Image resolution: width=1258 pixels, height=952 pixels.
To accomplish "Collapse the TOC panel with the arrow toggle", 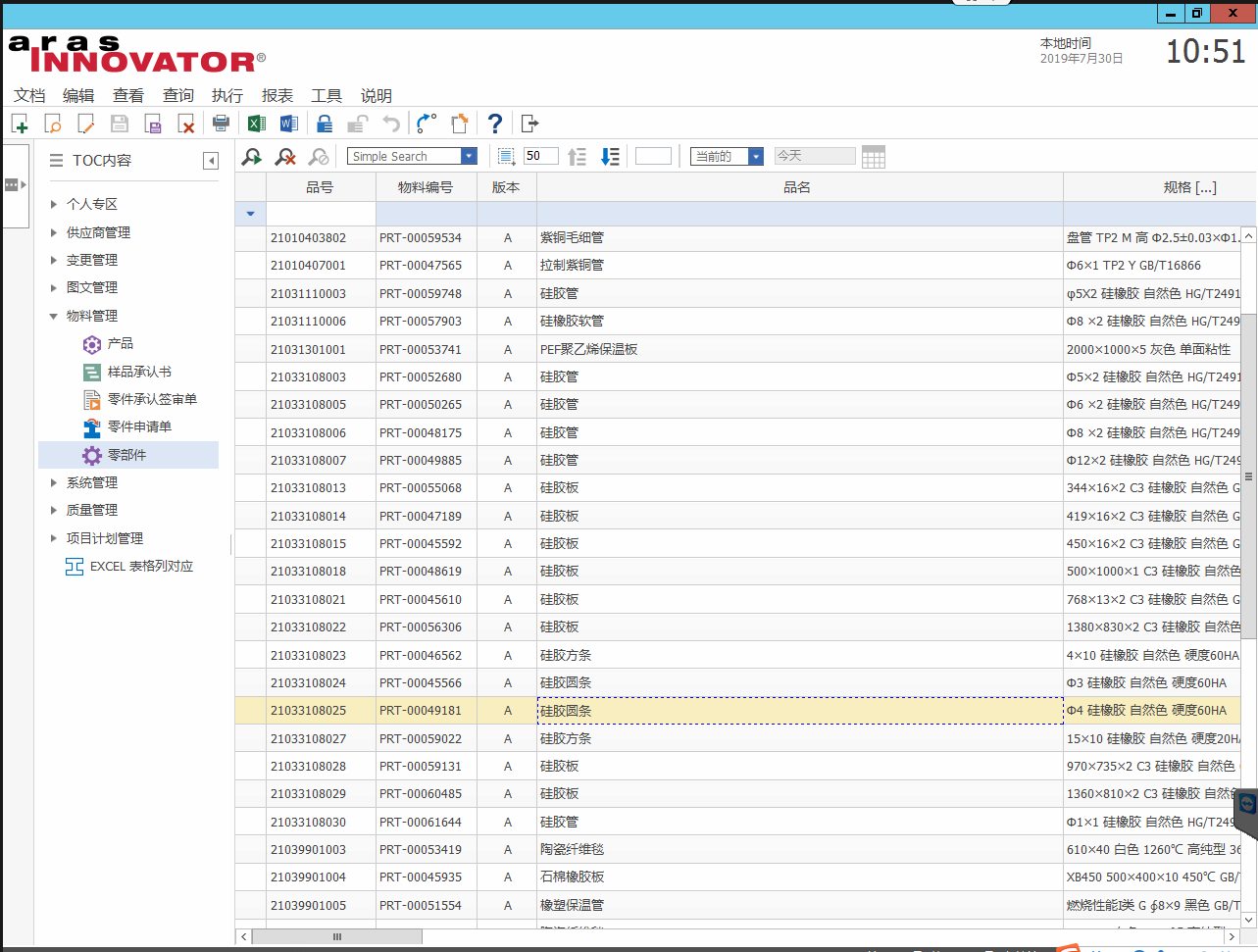I will pyautogui.click(x=211, y=161).
